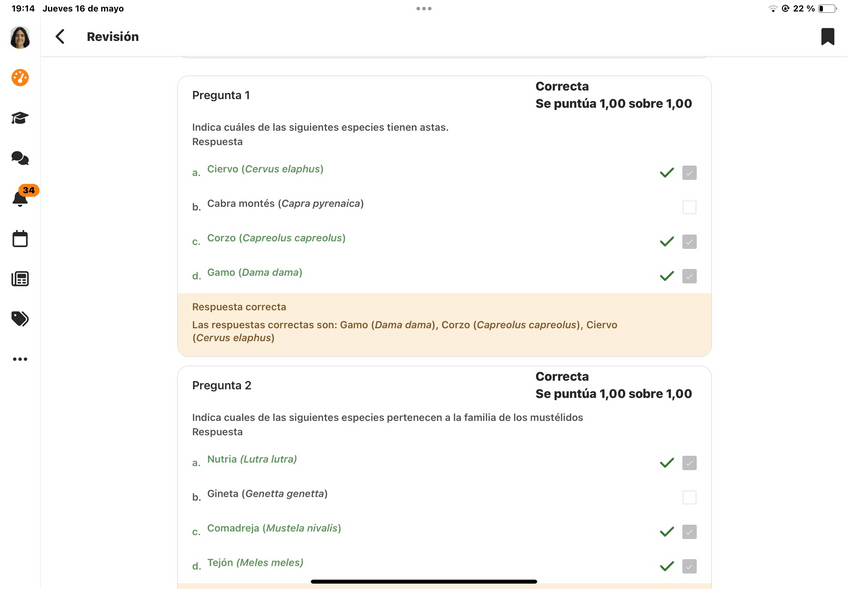Image resolution: width=848 pixels, height=589 pixels.
Task: Open the three-dot more menu in sidebar
Action: click(x=20, y=359)
